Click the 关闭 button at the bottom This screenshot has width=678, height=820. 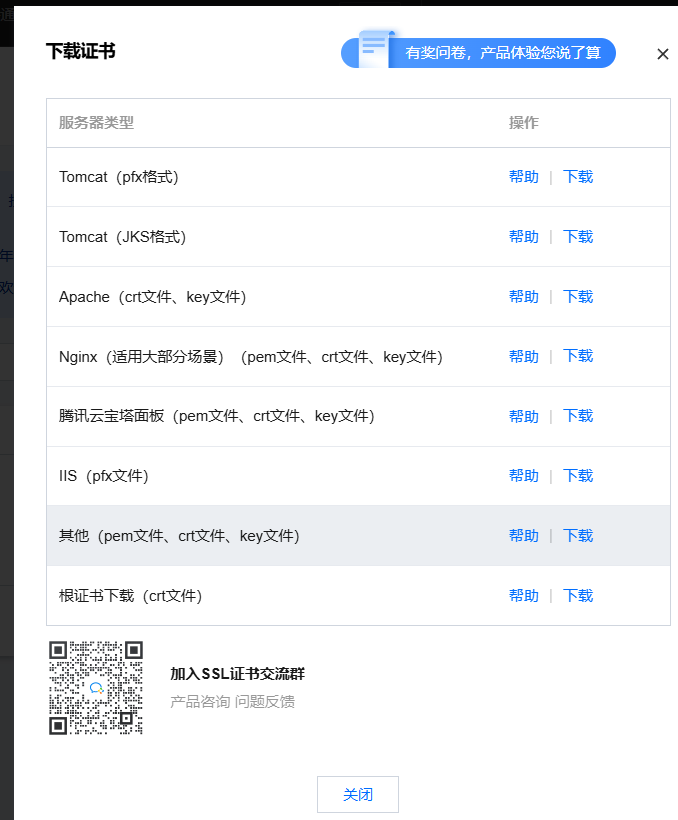click(x=357, y=795)
